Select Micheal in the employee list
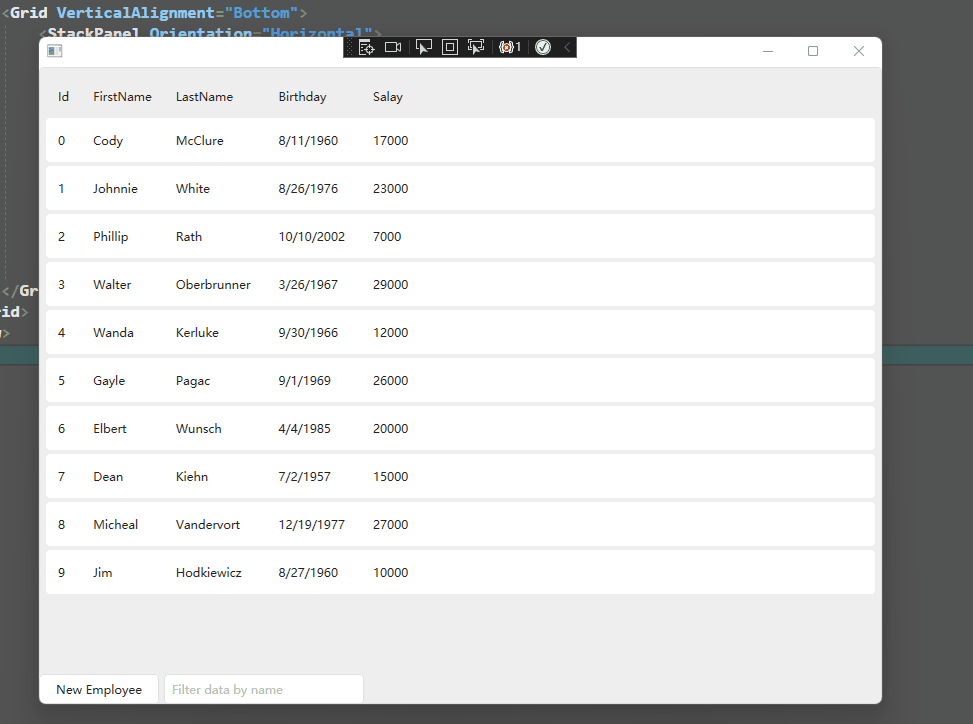 tap(115, 525)
